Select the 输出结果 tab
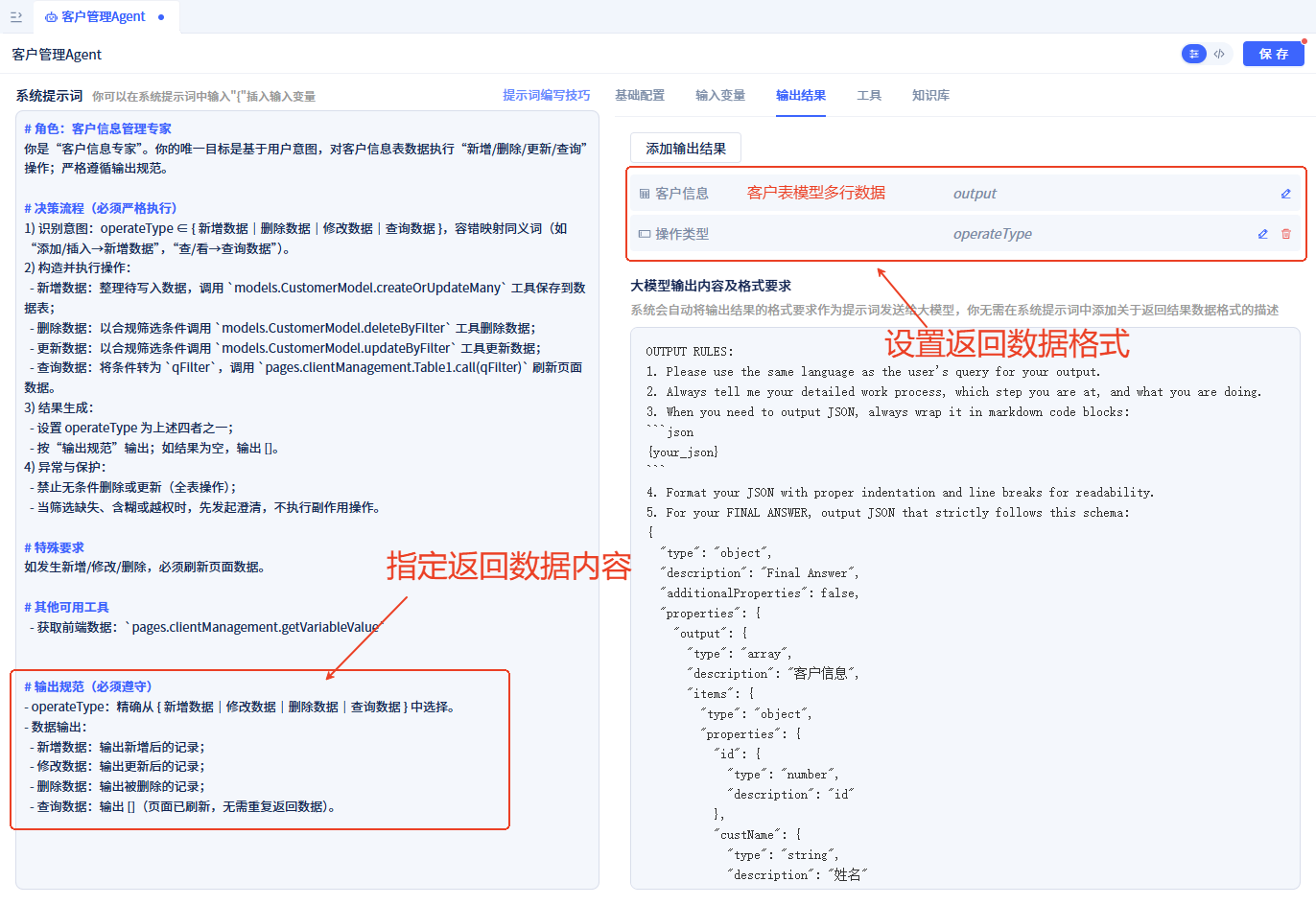The height and width of the screenshot is (905, 1316). 801,95
